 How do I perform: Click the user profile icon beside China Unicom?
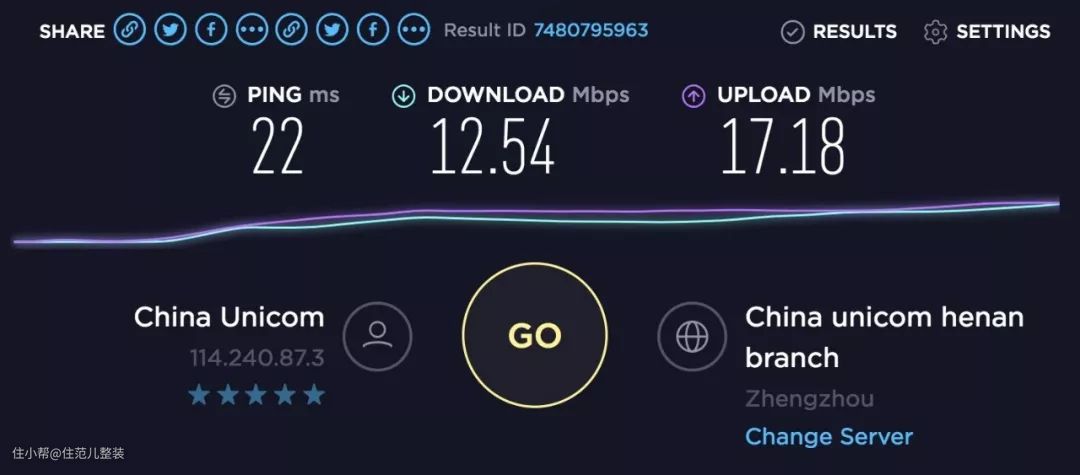point(377,337)
